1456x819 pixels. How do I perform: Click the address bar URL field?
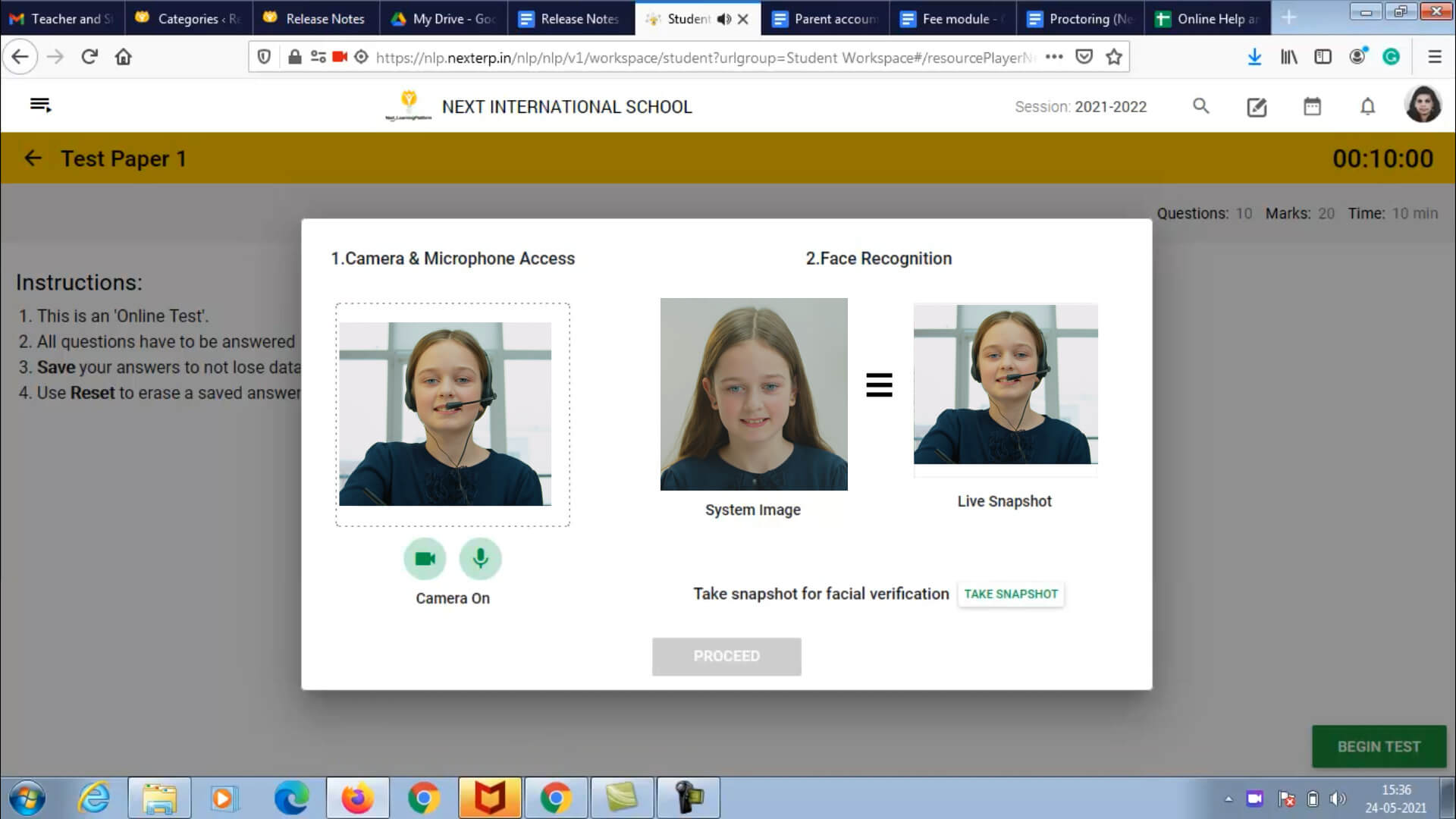point(705,58)
